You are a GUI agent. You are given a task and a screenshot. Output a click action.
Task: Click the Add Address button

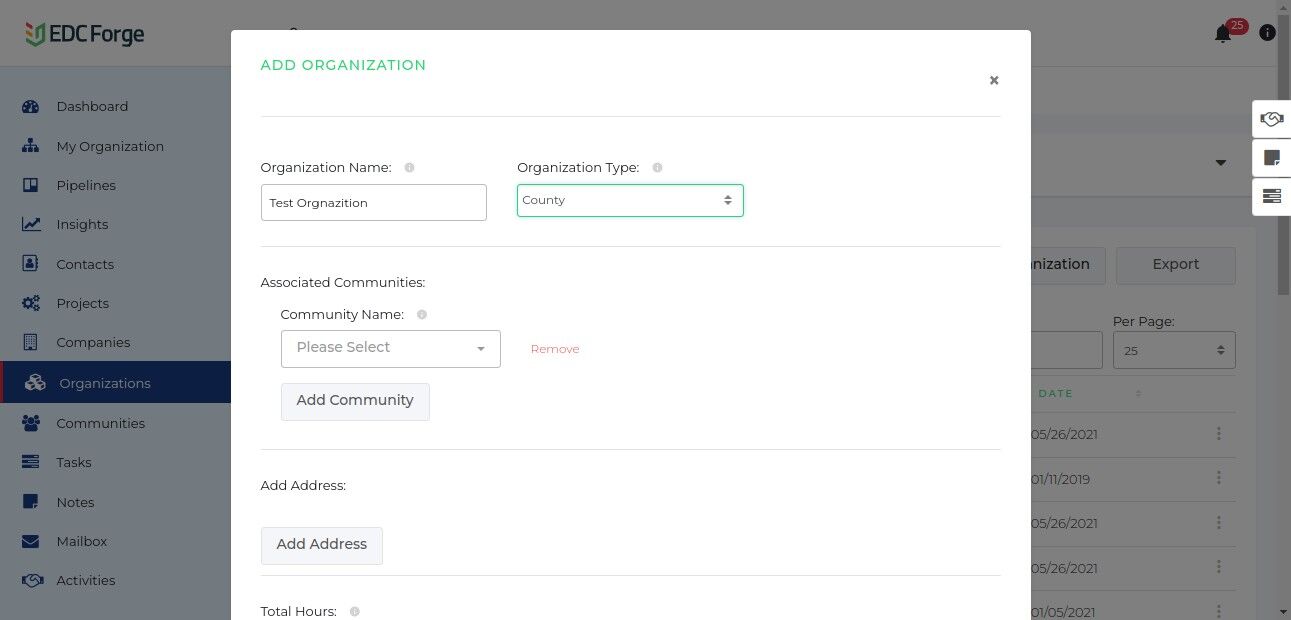coord(322,545)
